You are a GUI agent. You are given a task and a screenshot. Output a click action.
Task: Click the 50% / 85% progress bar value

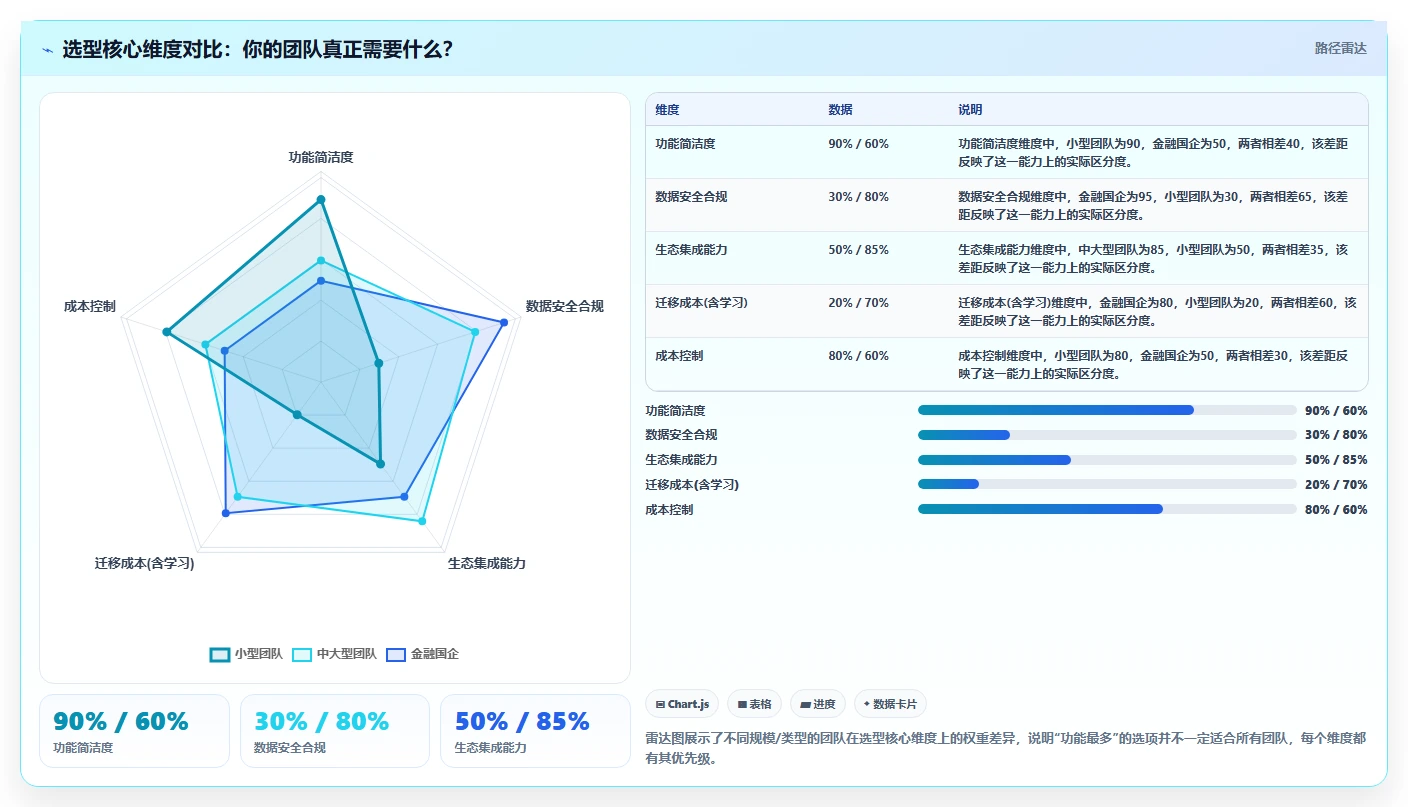click(x=1336, y=460)
